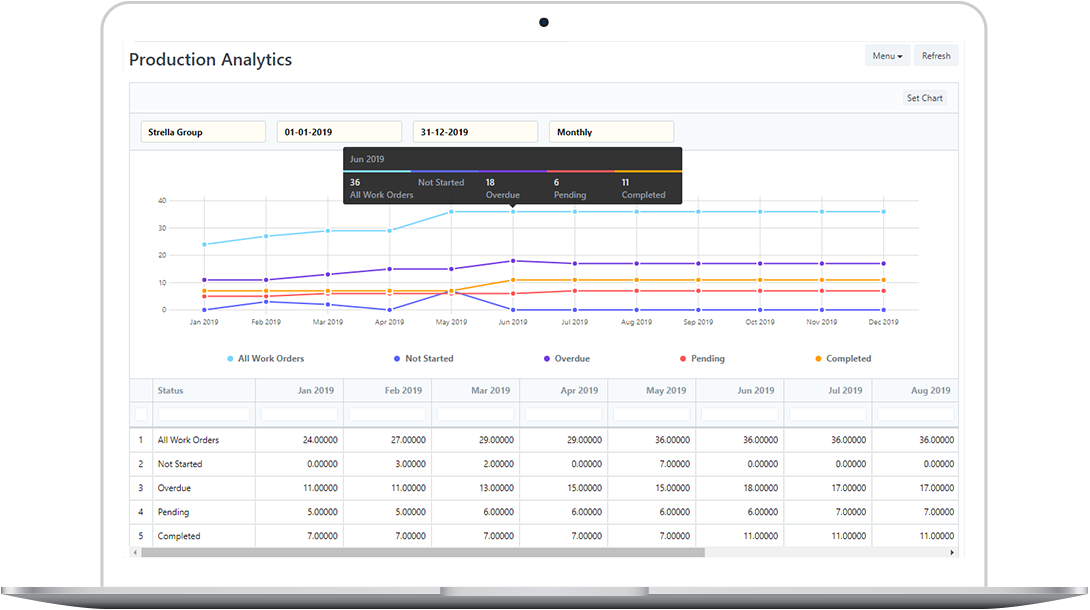The image size is (1090, 610).
Task: Hide the Pending series via legend
Action: [707, 359]
